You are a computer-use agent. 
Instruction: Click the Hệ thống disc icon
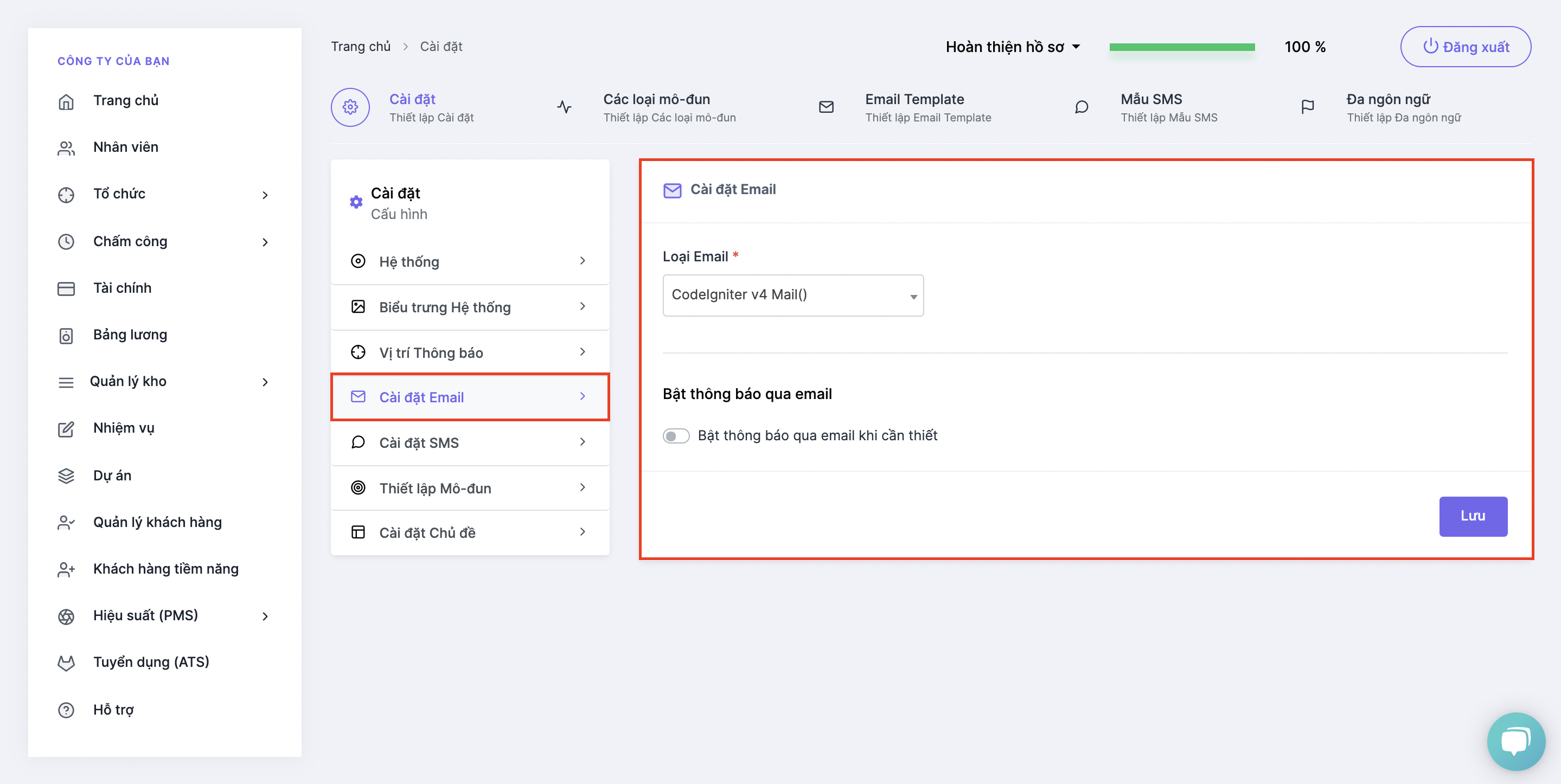point(358,261)
